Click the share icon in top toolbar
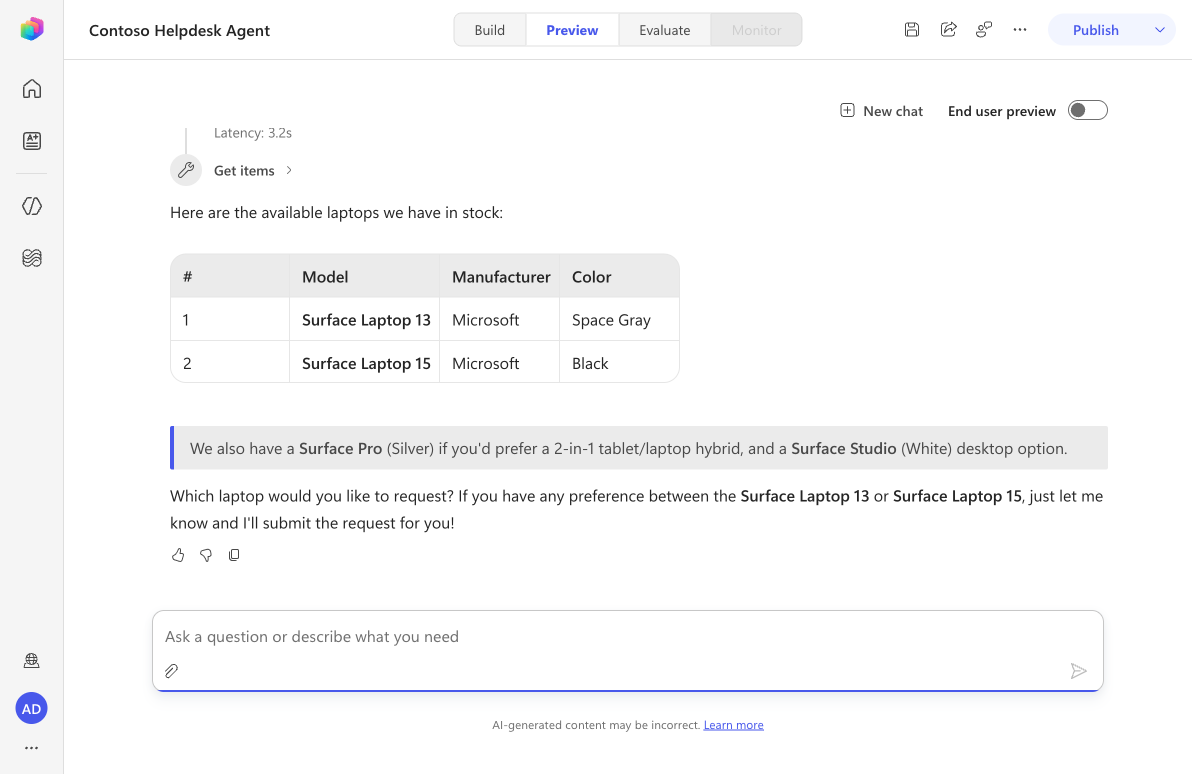1192x774 pixels. 948,30
